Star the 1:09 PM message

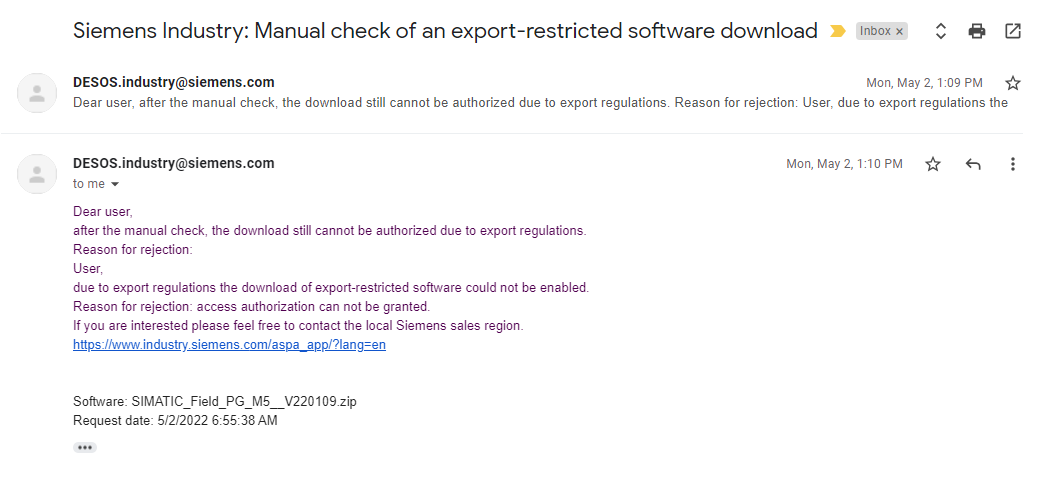[x=1013, y=83]
